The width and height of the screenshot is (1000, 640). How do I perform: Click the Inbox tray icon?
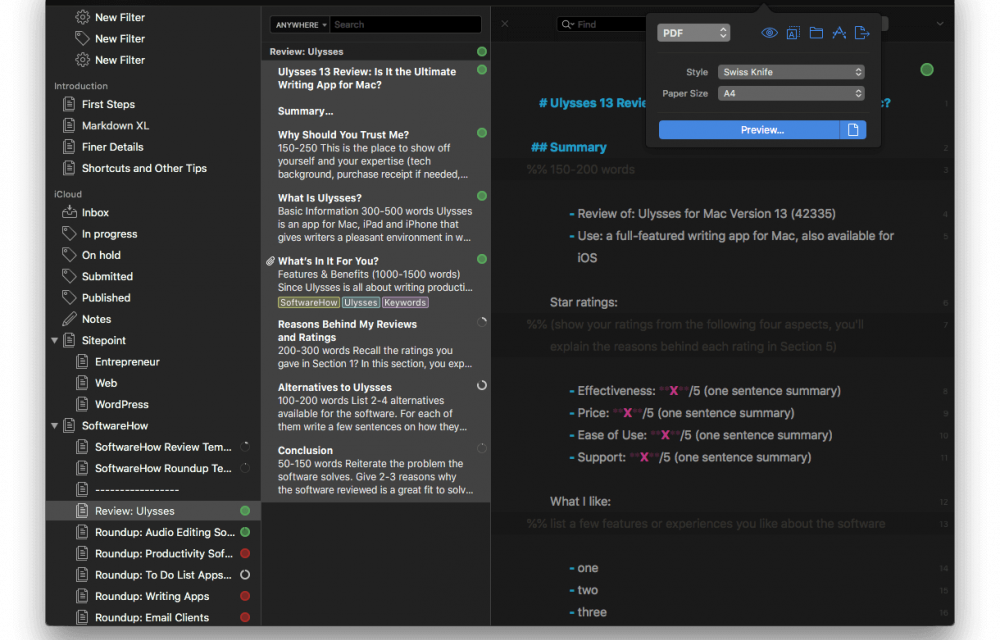(x=69, y=212)
